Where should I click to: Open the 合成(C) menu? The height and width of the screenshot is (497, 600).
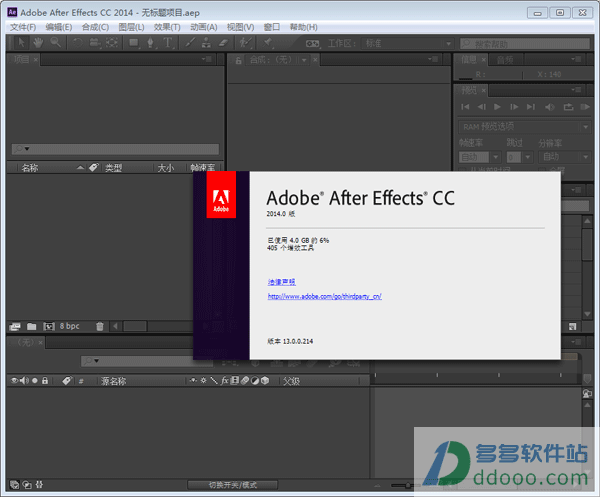click(95, 27)
